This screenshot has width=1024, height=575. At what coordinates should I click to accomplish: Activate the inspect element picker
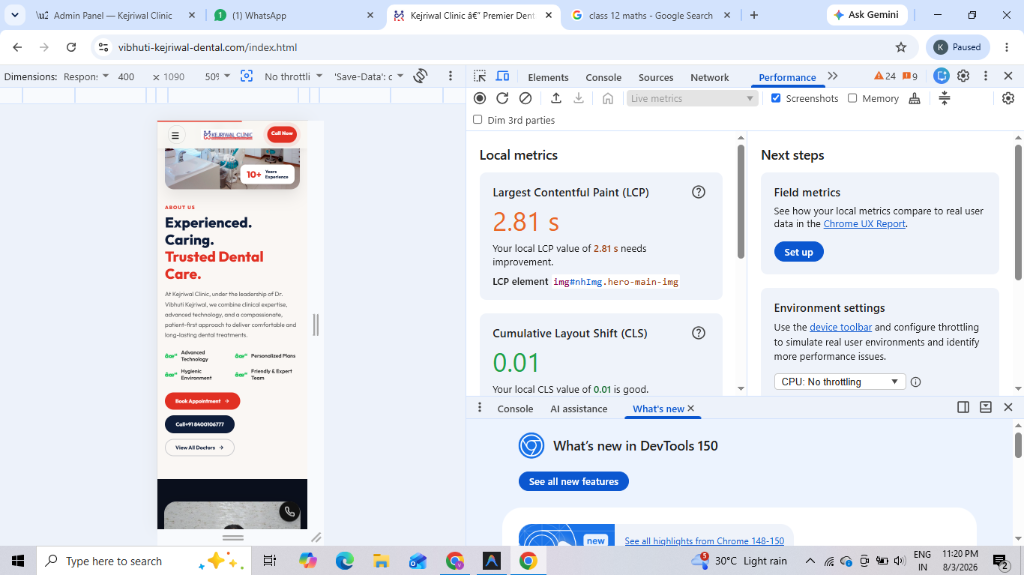(x=480, y=76)
